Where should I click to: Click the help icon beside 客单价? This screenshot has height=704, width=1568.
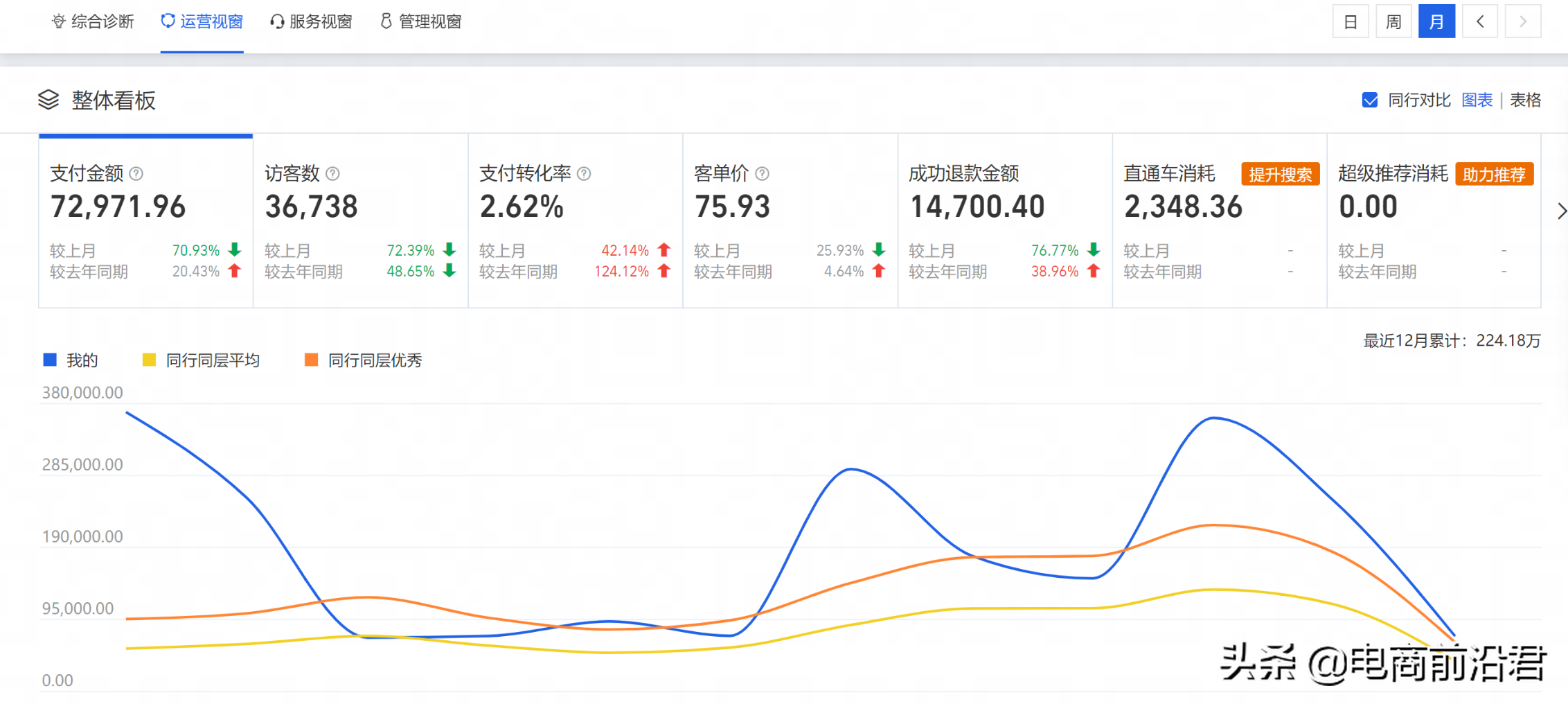pyautogui.click(x=762, y=174)
